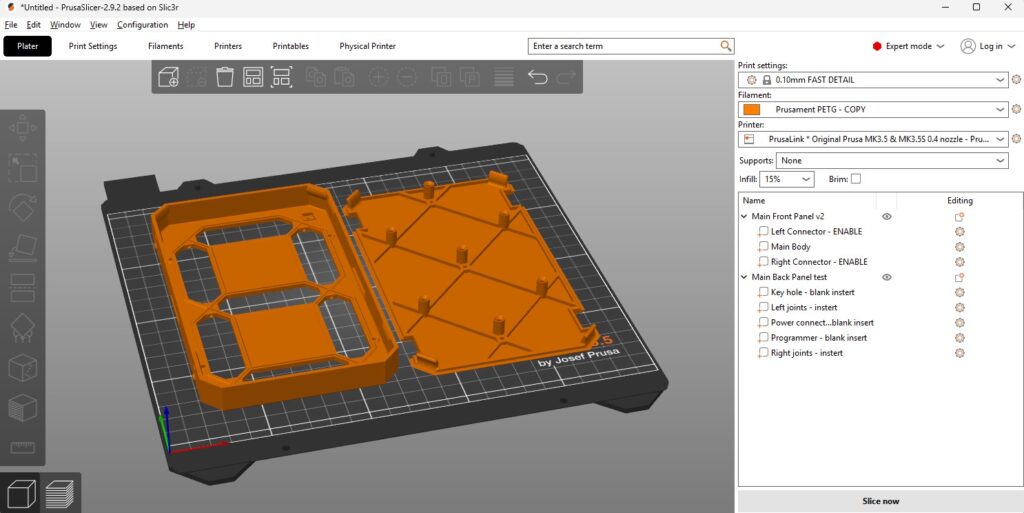The width and height of the screenshot is (1024, 513).
Task: Collapse the Main Back Panel test tree
Action: (x=744, y=277)
